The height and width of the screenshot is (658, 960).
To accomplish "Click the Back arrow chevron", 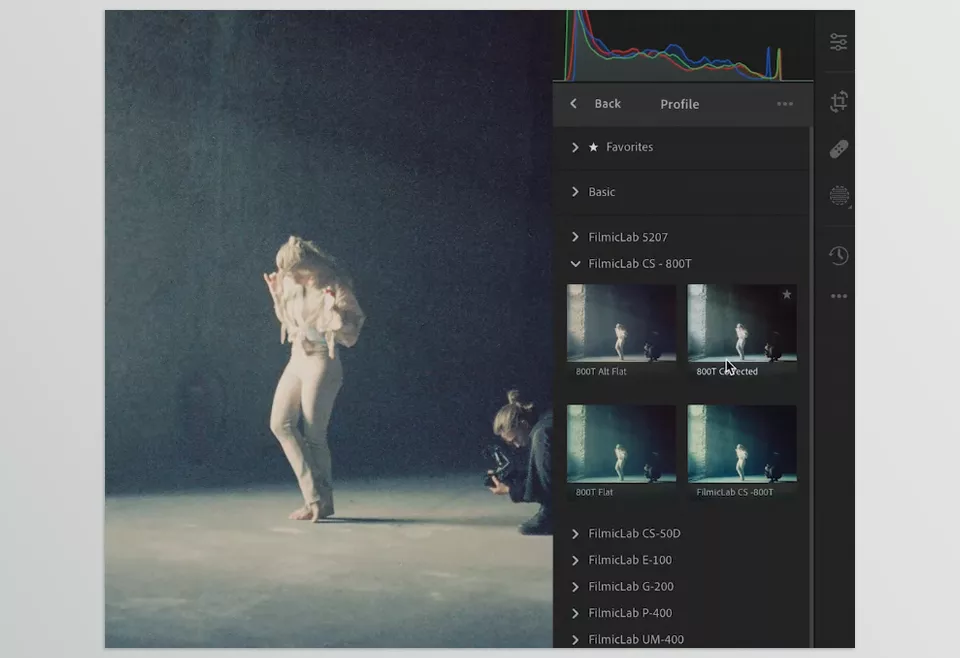I will [574, 104].
